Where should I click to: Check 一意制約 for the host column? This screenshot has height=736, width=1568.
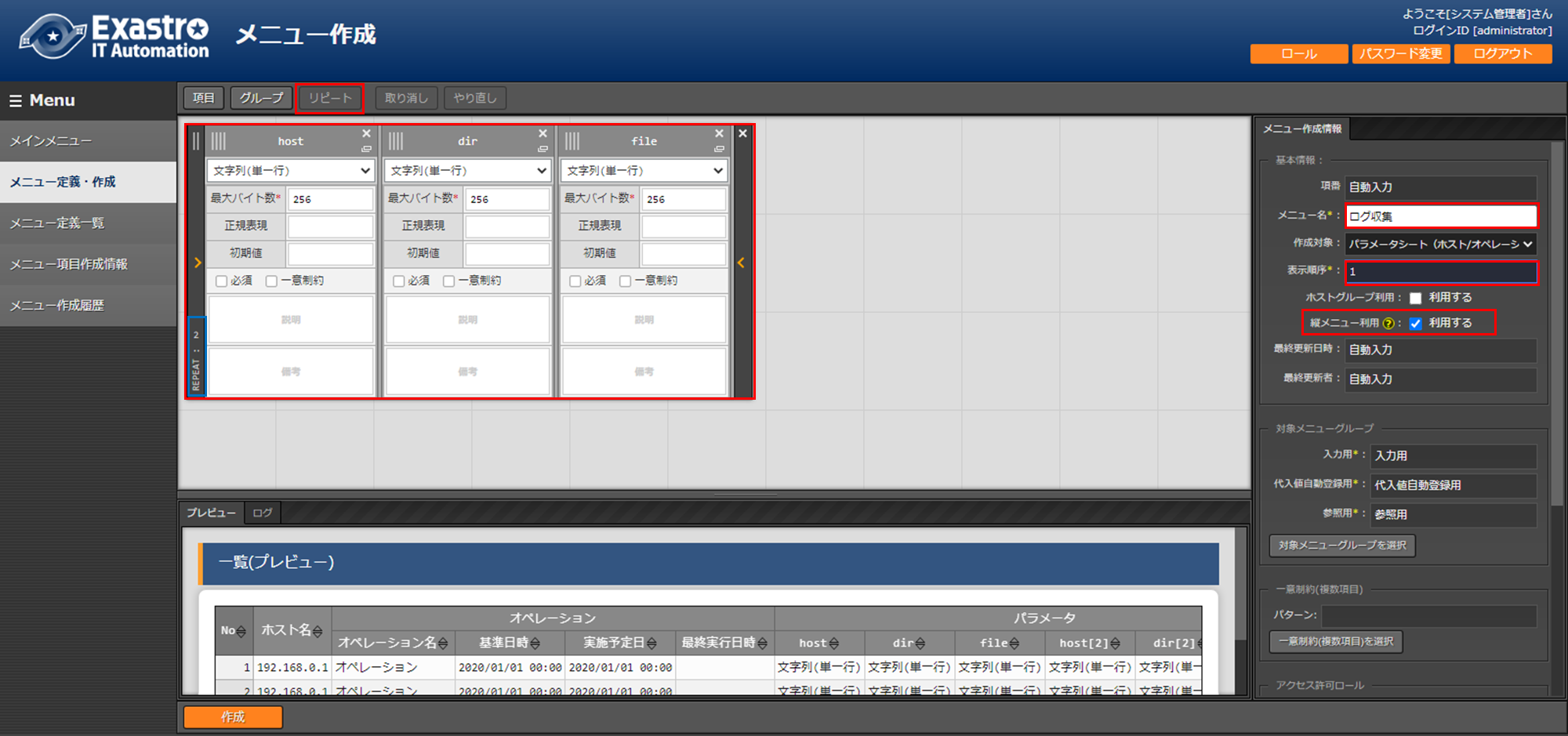pyautogui.click(x=271, y=281)
